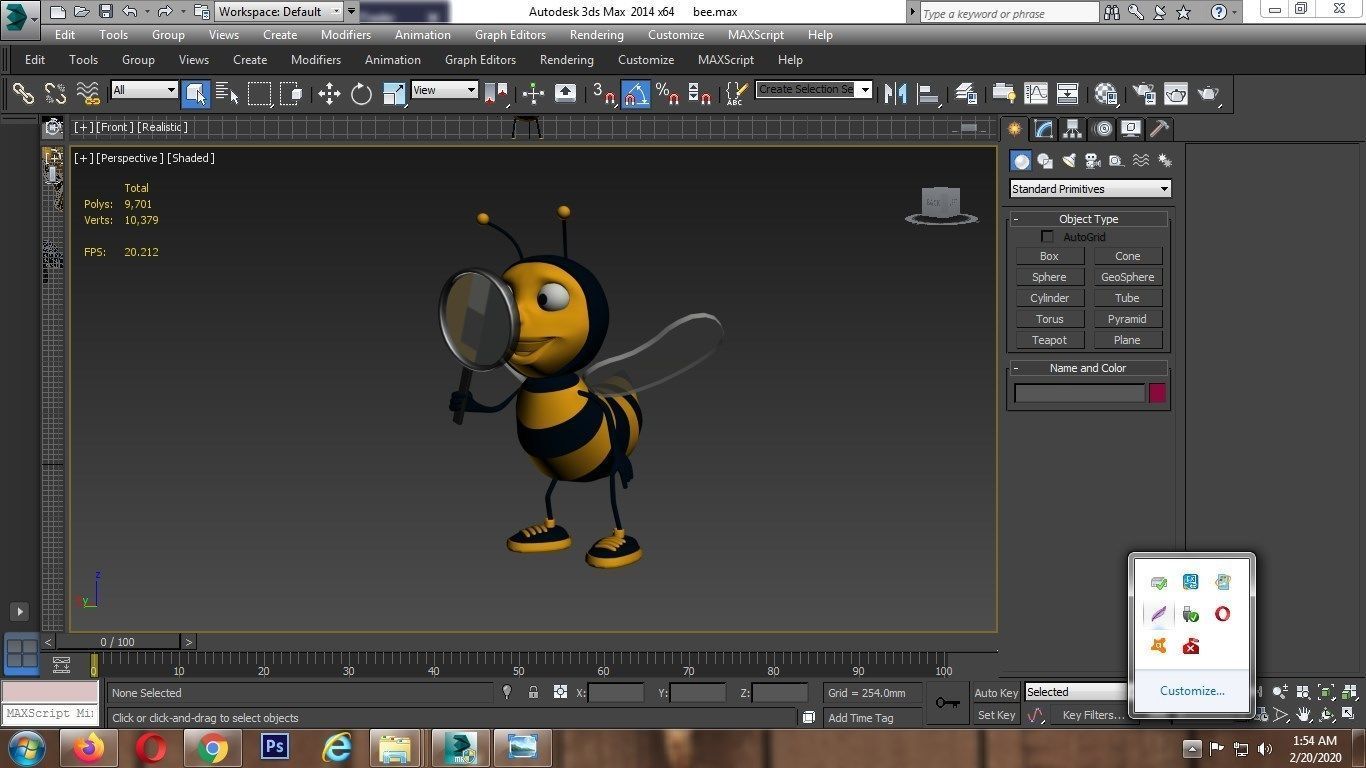Switch to the Hierarchy panel tab
The width and height of the screenshot is (1366, 768).
click(x=1073, y=129)
